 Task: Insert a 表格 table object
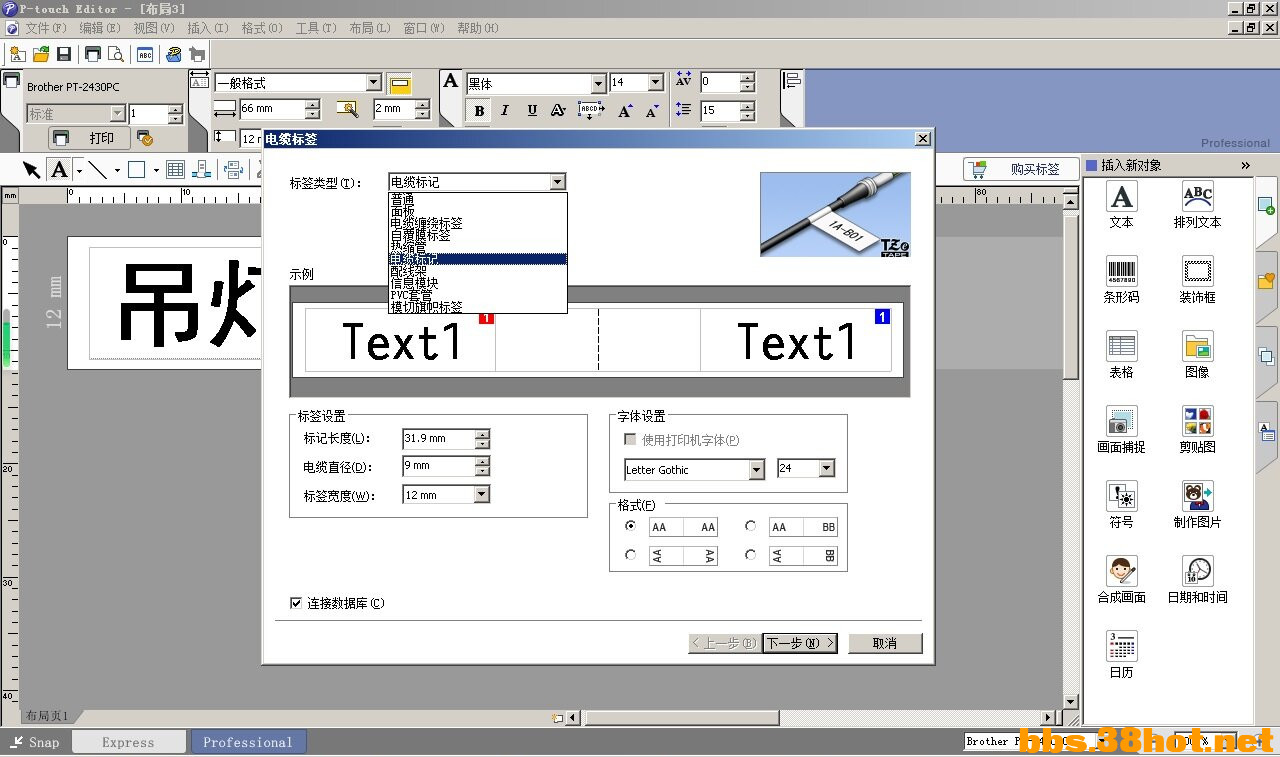(x=1122, y=355)
